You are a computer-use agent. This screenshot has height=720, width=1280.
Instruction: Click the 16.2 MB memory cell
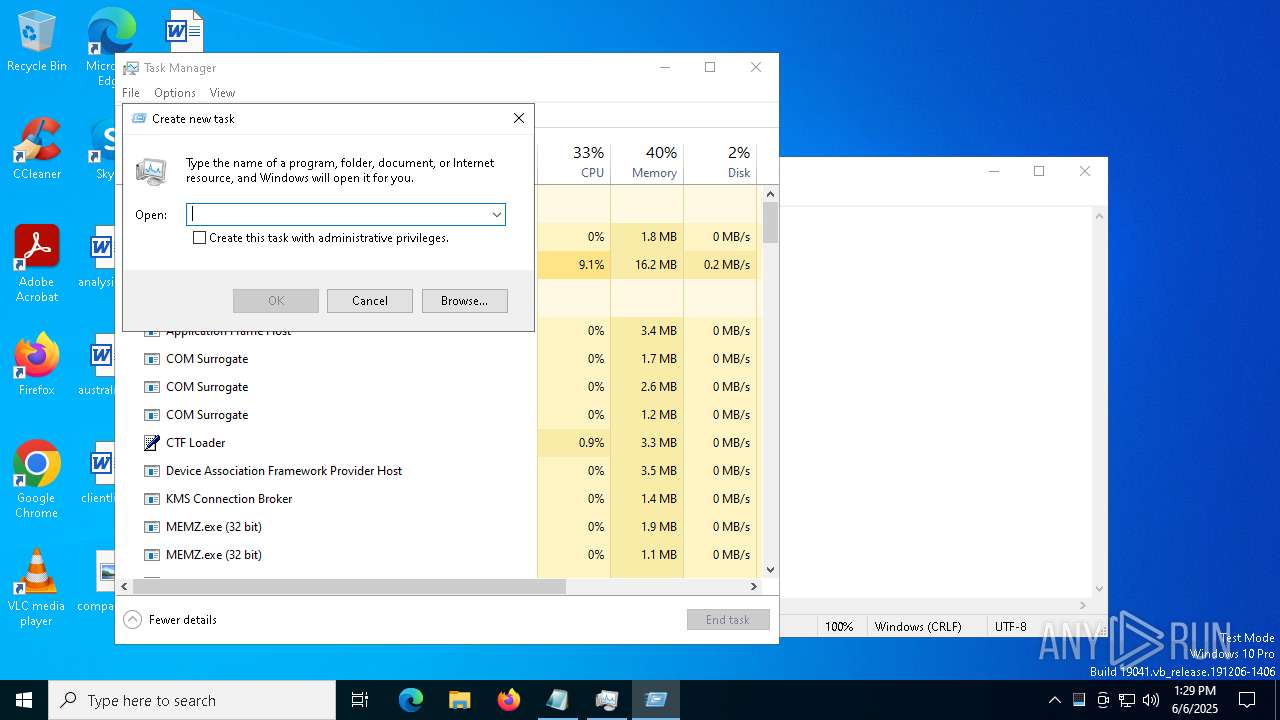[x=647, y=265]
